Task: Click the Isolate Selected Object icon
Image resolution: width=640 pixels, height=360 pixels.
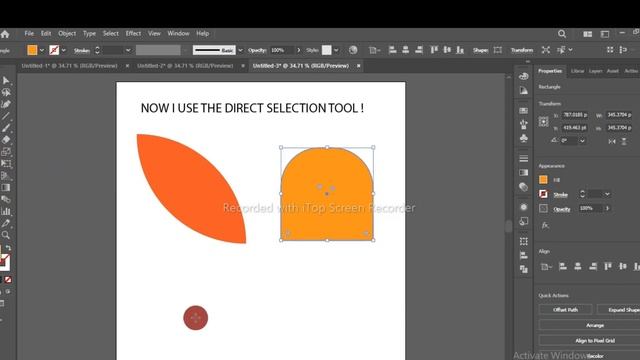Action: [546, 50]
